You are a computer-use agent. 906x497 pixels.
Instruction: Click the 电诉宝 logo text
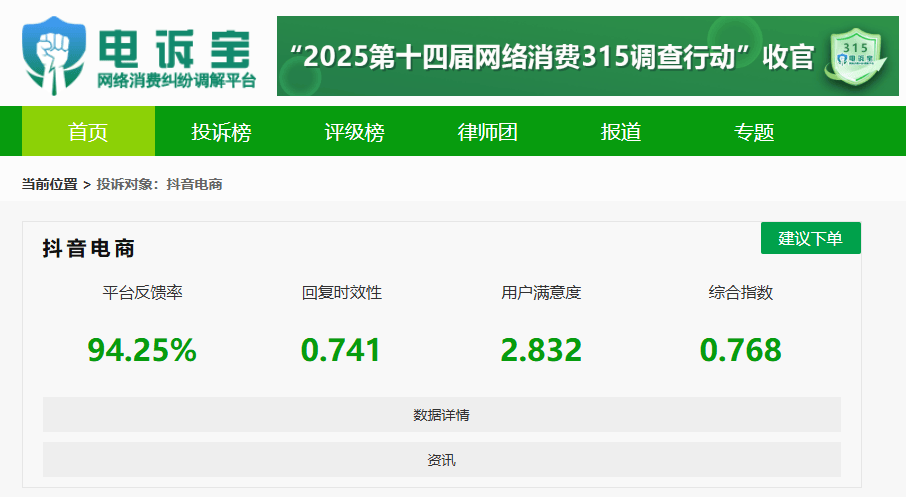(x=175, y=45)
